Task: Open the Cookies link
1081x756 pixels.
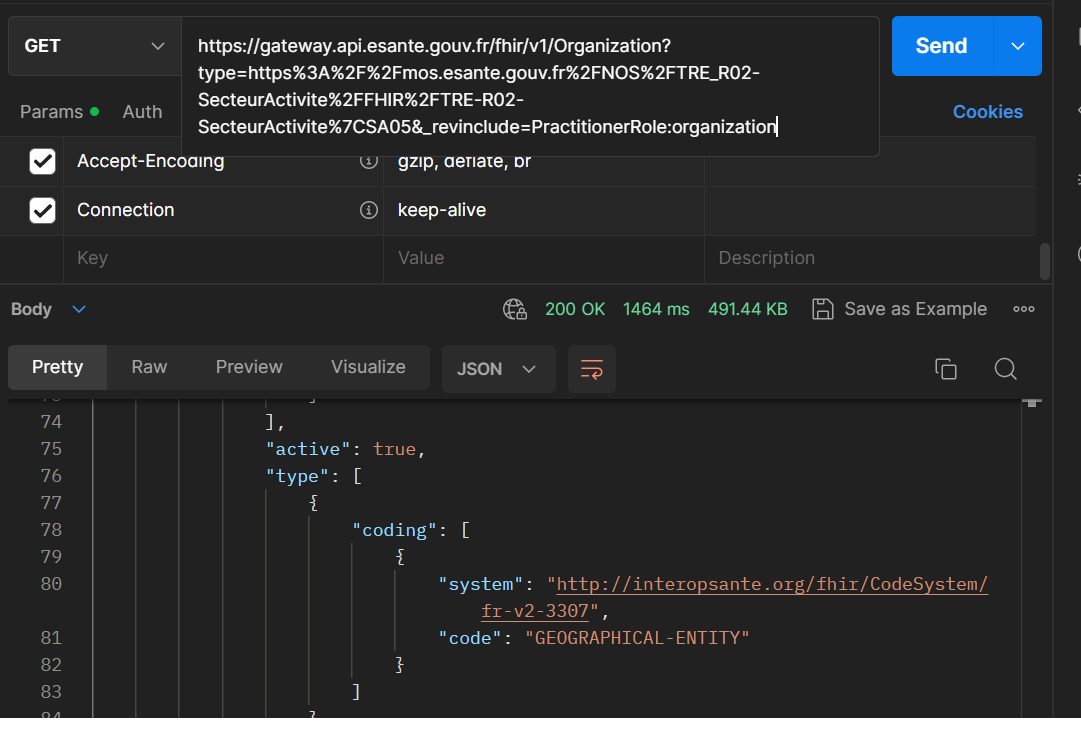Action: tap(987, 112)
